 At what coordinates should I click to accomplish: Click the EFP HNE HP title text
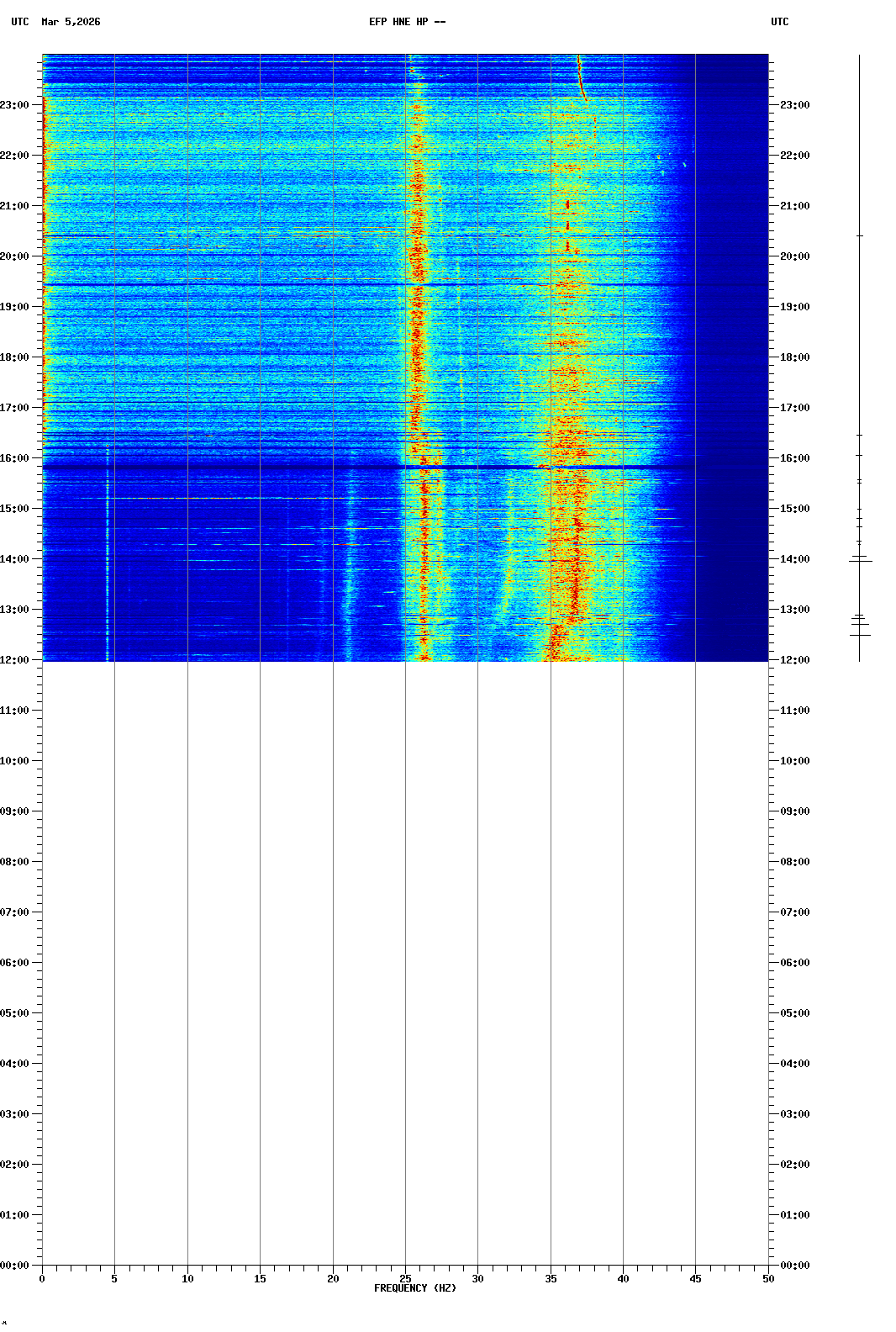coord(407,22)
